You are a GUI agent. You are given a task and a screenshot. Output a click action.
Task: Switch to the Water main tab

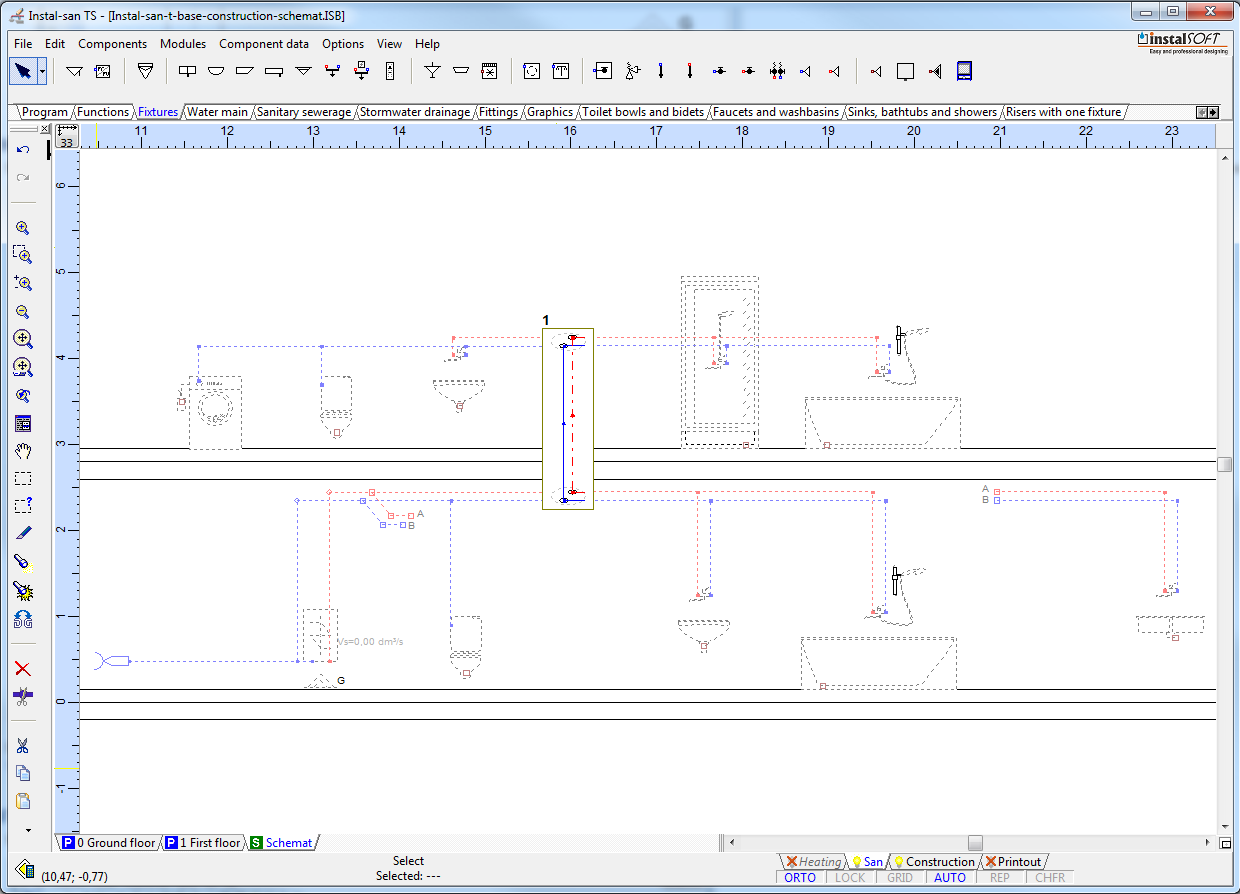coord(217,112)
